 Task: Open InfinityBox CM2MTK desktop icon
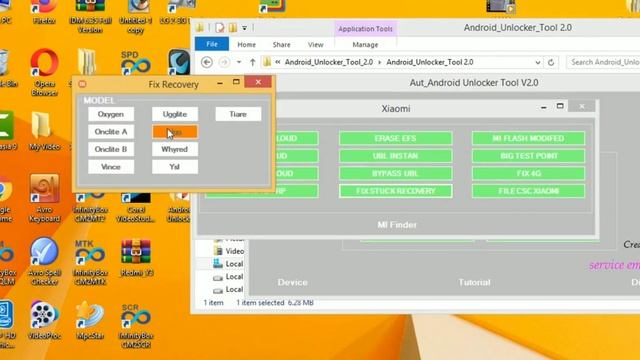pos(90,262)
